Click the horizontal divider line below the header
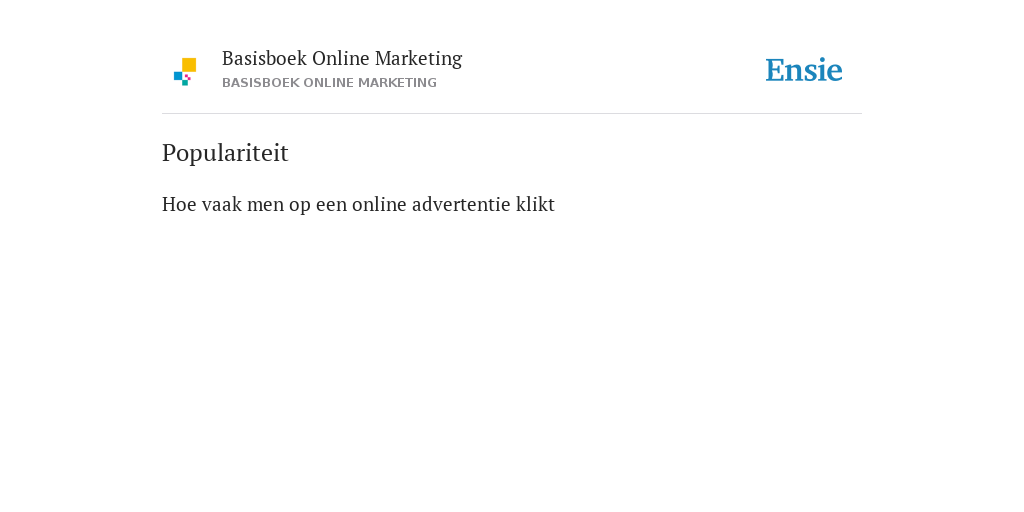Screen dimensions: 1024x512 coord(512,114)
